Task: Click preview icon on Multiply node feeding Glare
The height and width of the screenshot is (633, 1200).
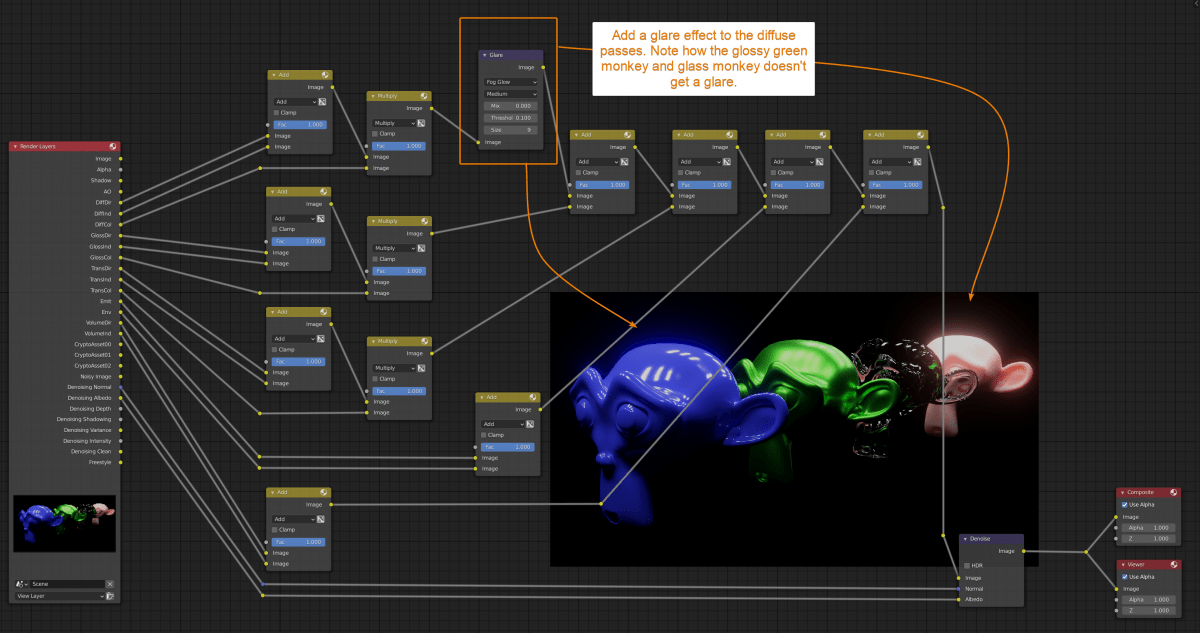Action: (x=425, y=96)
